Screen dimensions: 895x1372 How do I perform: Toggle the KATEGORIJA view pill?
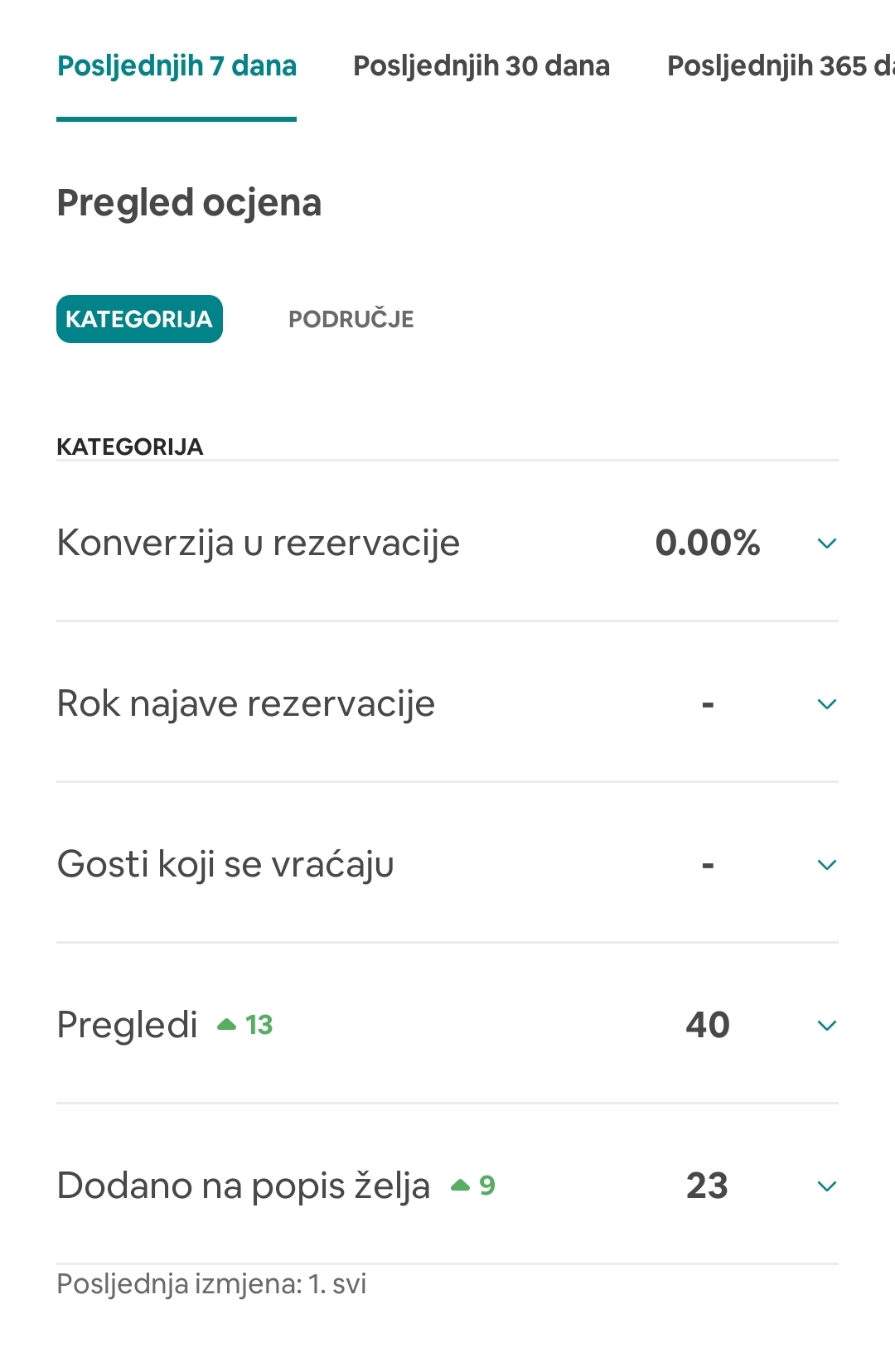tap(139, 319)
